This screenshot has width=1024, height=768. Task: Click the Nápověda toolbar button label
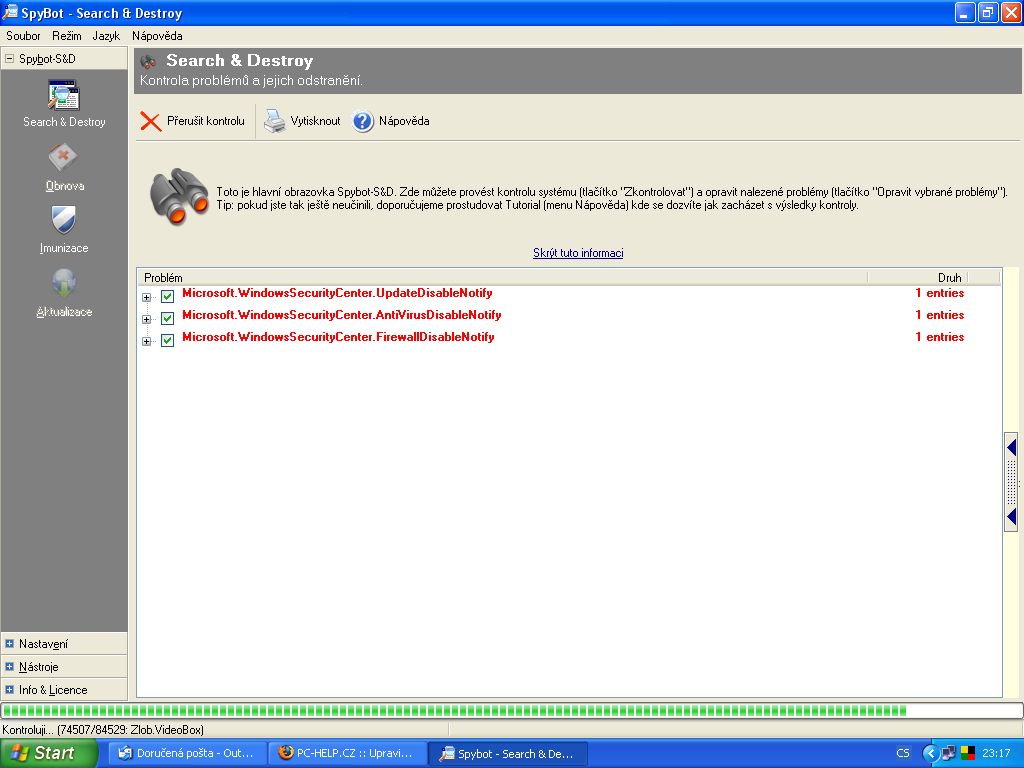pos(404,121)
